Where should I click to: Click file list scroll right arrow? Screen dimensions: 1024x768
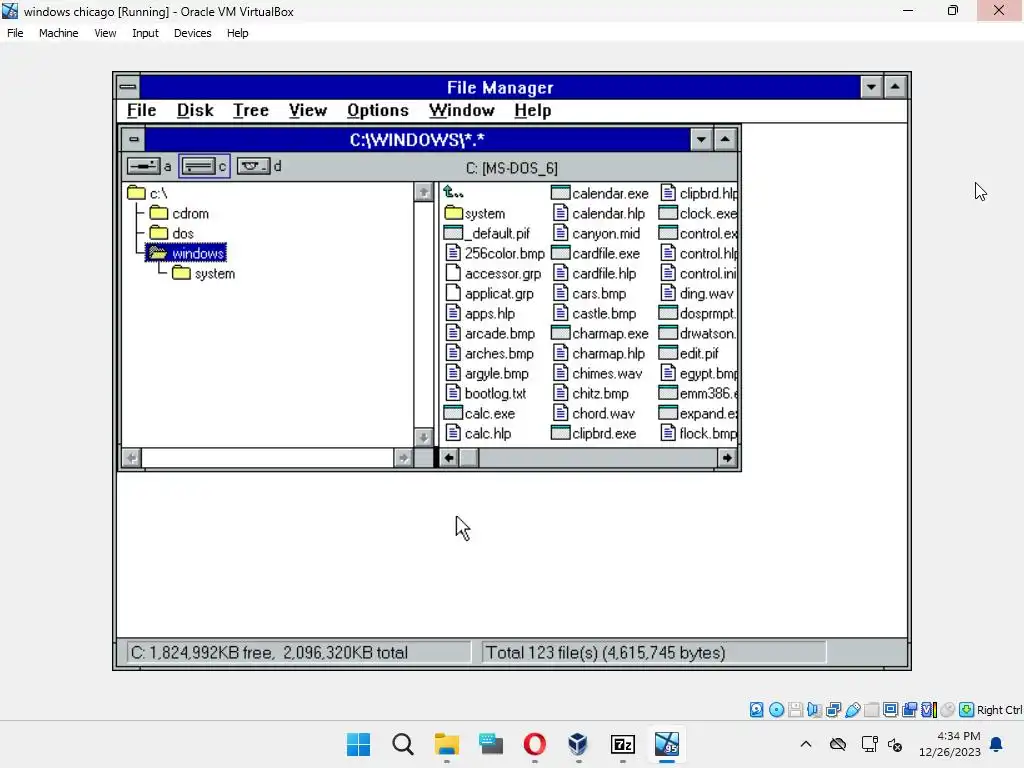tap(727, 458)
